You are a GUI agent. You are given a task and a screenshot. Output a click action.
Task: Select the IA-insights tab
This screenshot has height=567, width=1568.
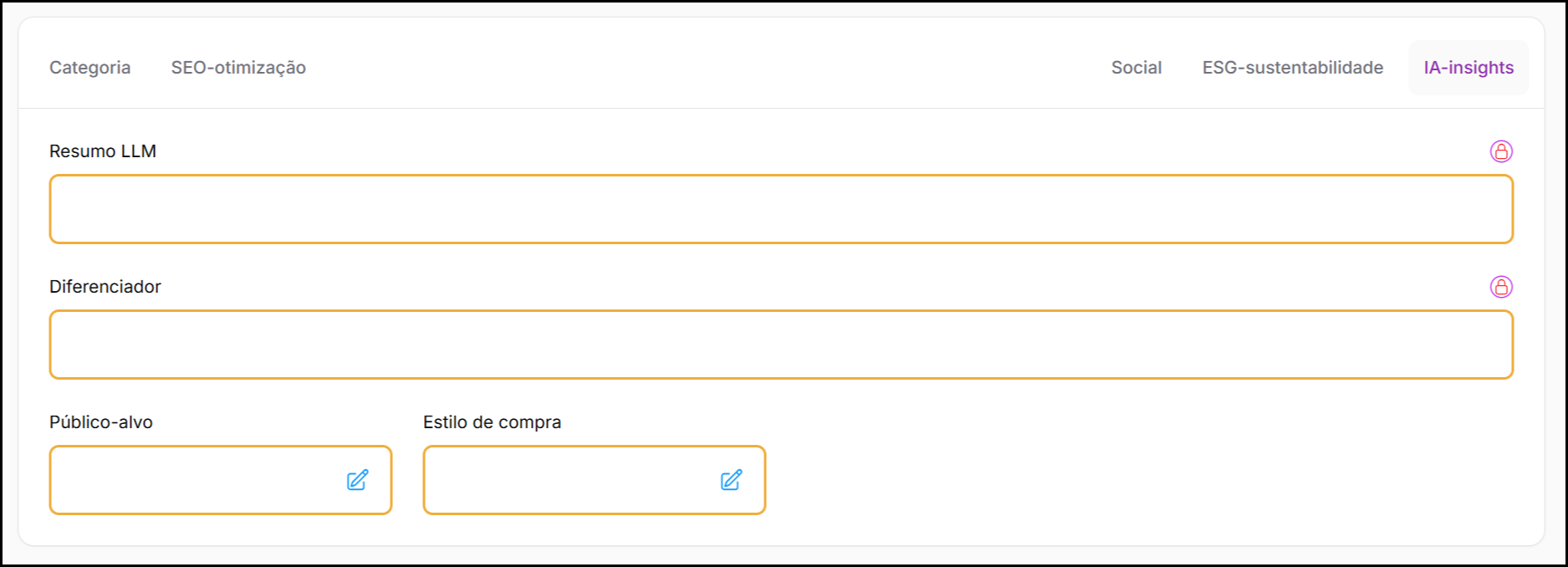click(1468, 68)
